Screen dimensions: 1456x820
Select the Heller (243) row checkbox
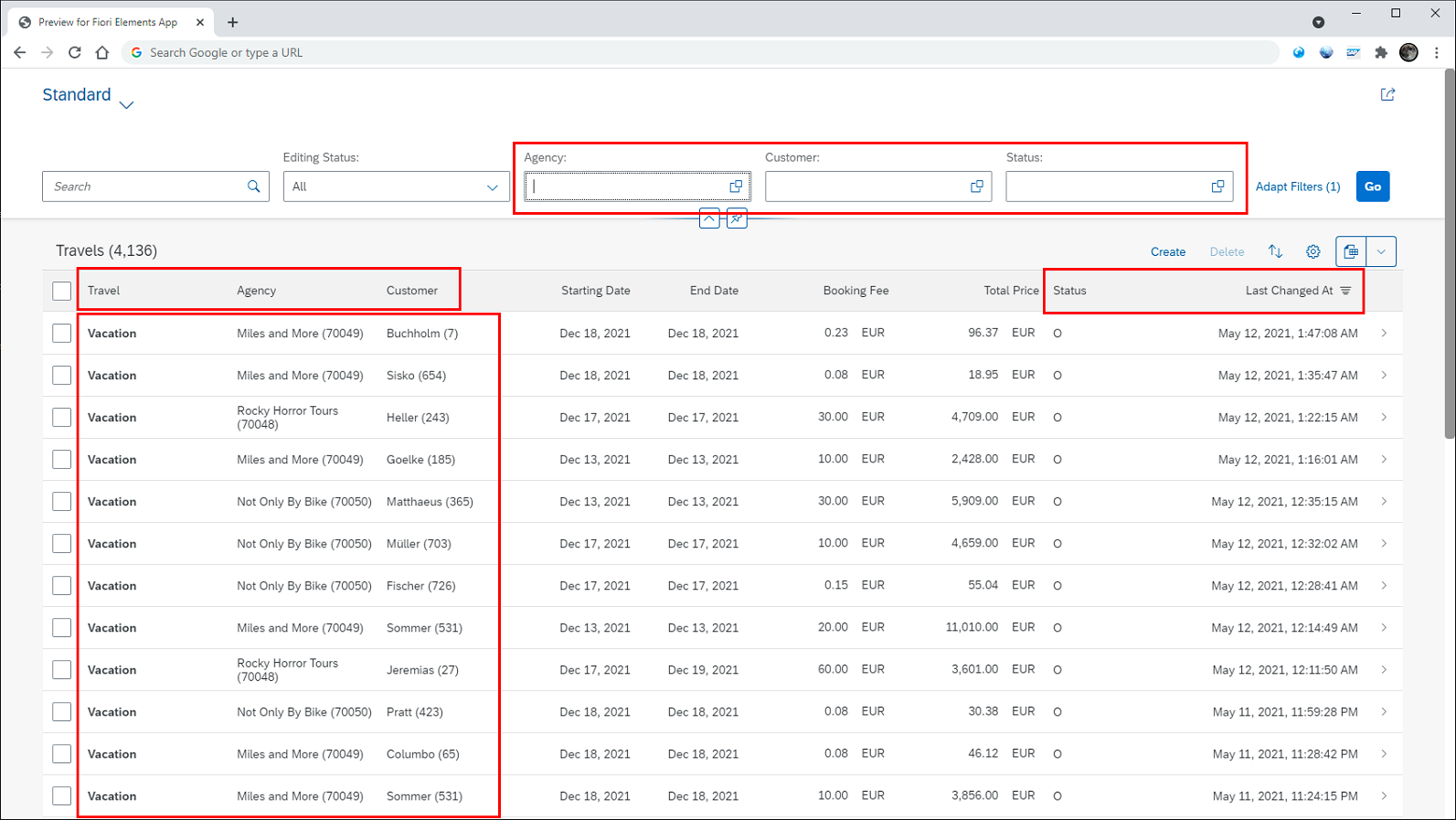tap(61, 418)
